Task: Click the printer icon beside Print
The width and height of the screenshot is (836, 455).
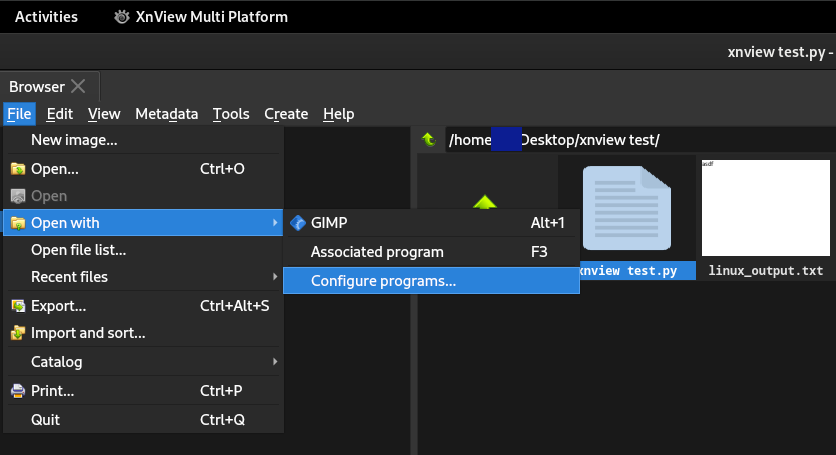Action: (18, 391)
